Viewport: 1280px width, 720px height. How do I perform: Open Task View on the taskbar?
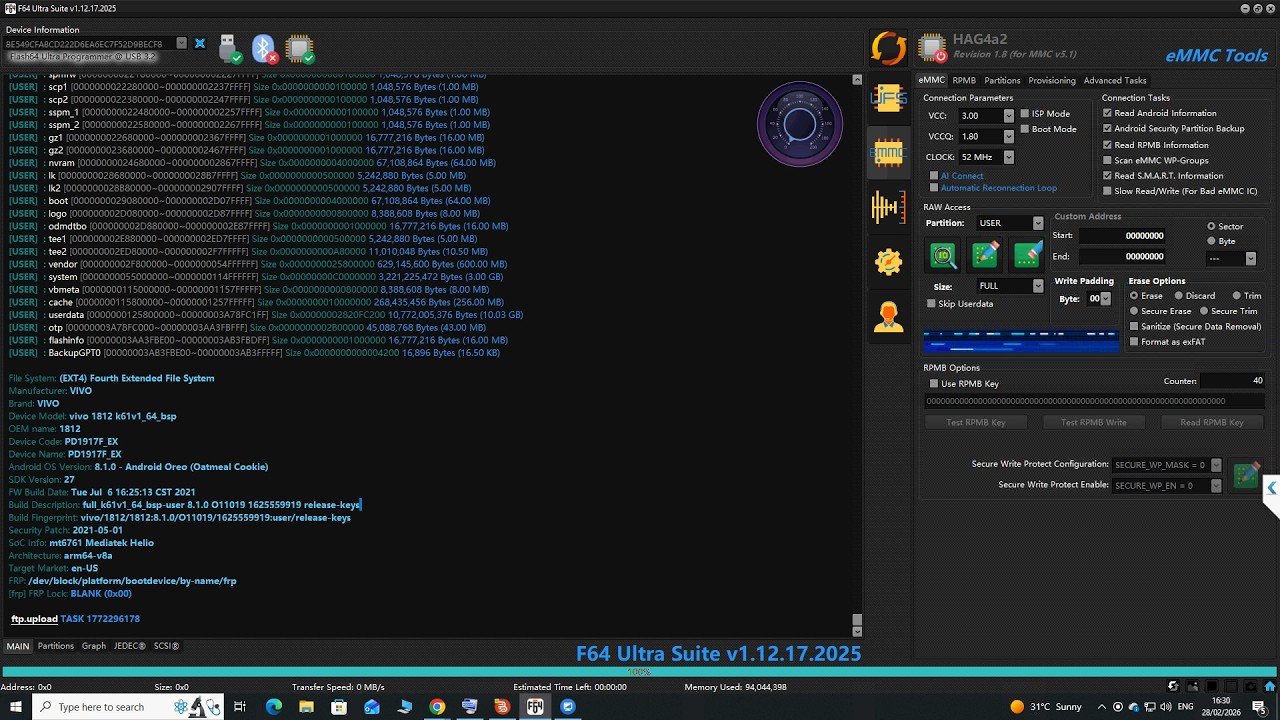pos(240,707)
